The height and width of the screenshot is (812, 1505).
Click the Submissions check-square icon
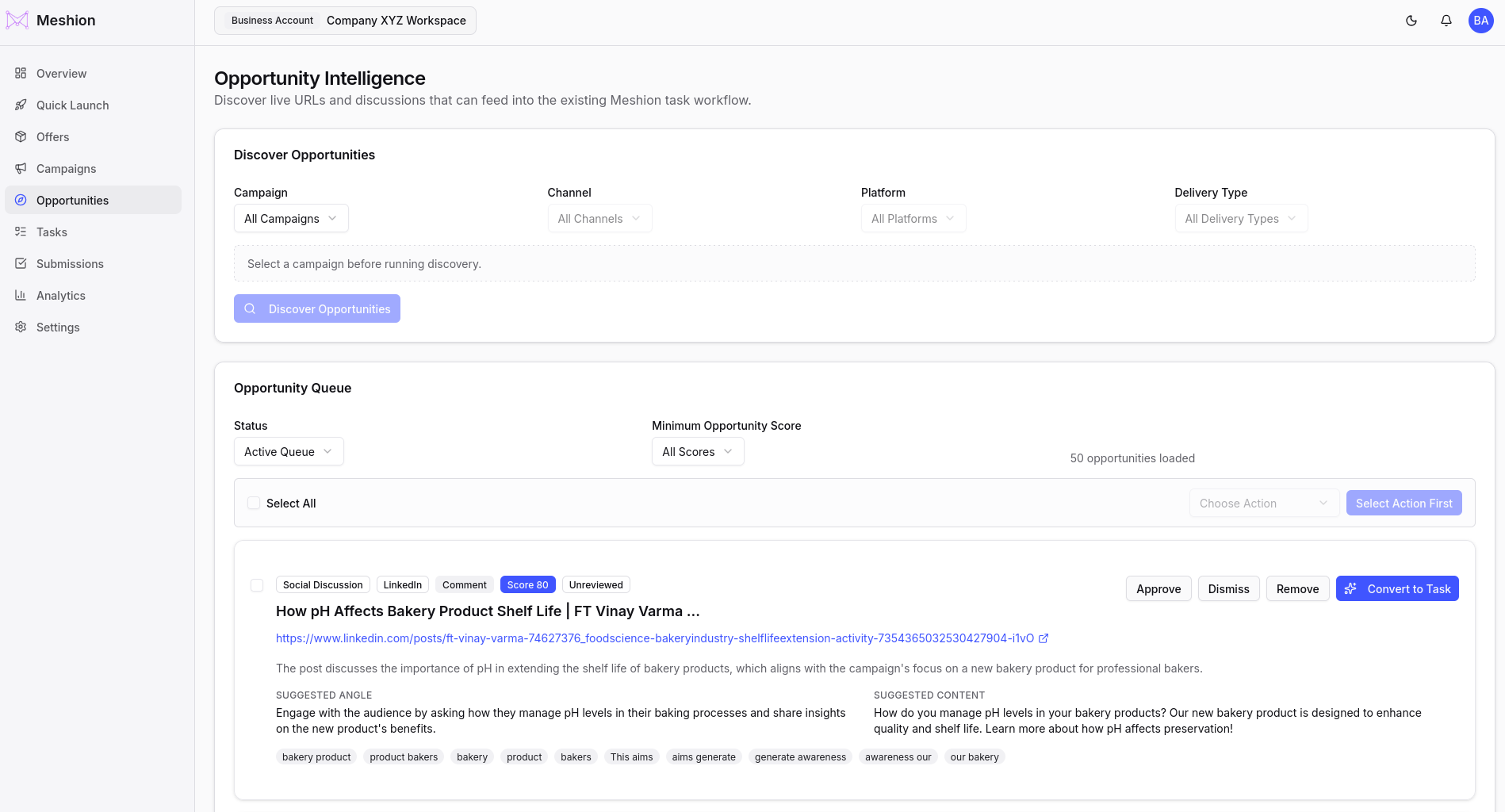tap(21, 263)
